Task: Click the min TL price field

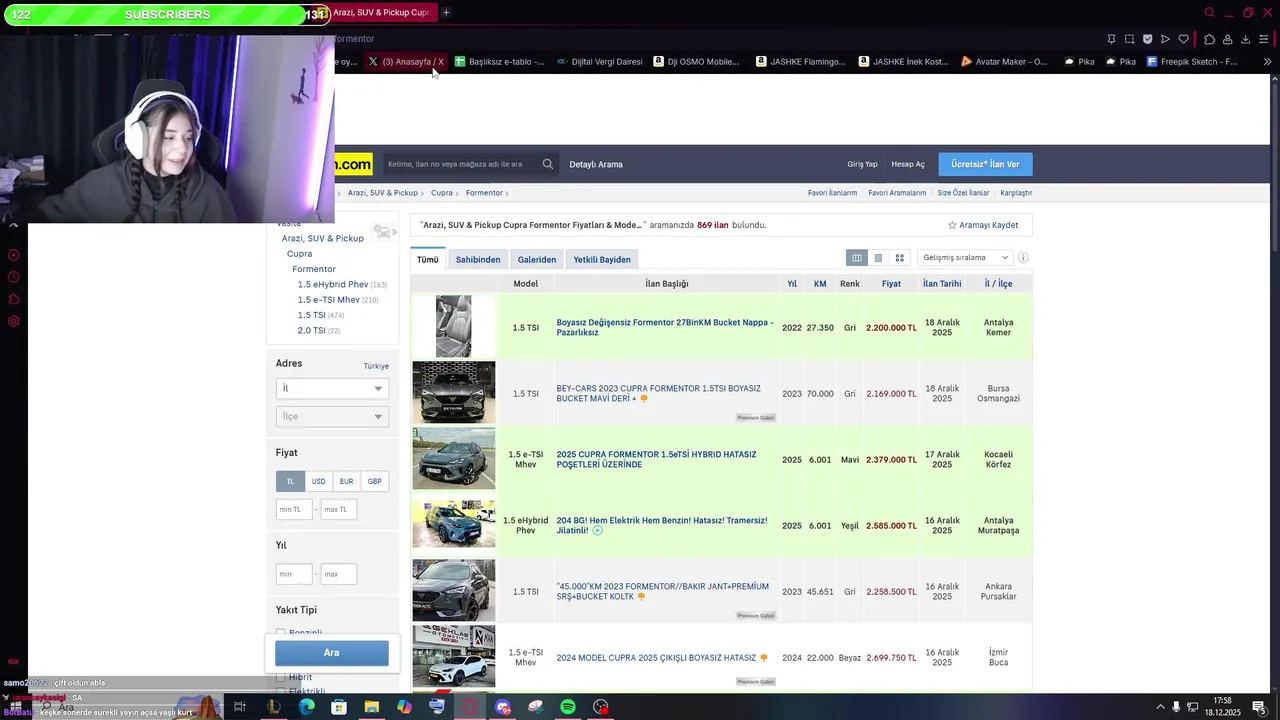Action: tap(294, 510)
